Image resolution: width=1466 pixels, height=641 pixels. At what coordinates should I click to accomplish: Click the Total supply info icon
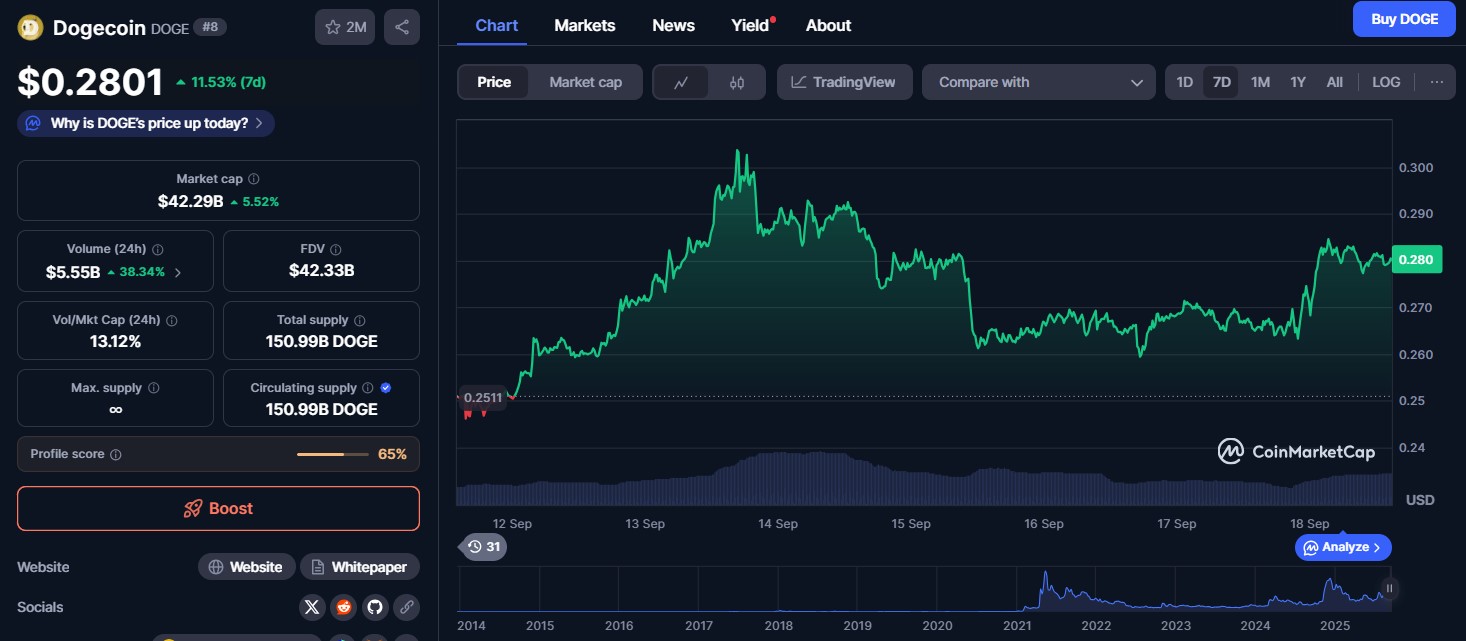coord(359,320)
